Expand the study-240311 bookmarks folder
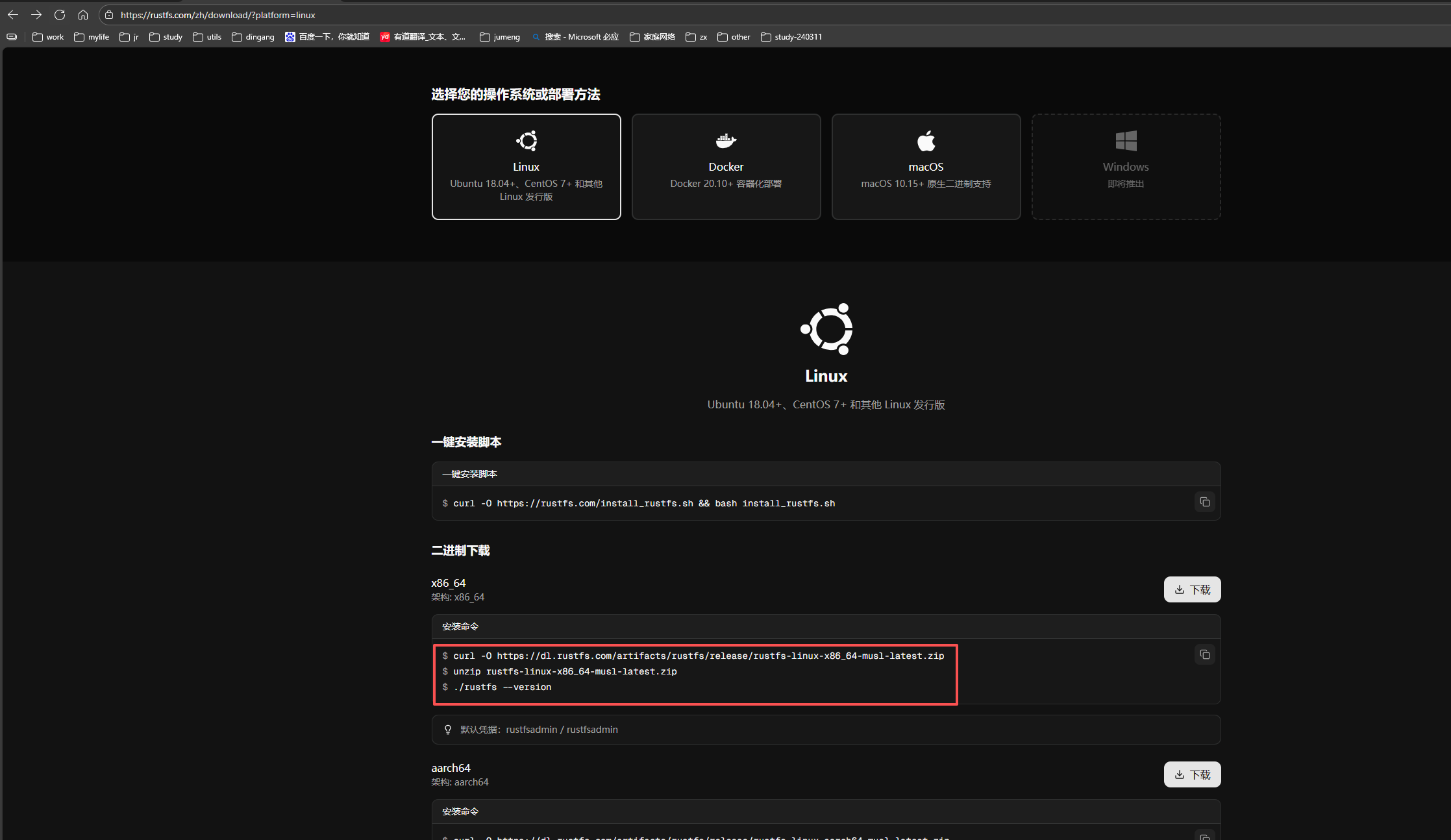 [791, 37]
